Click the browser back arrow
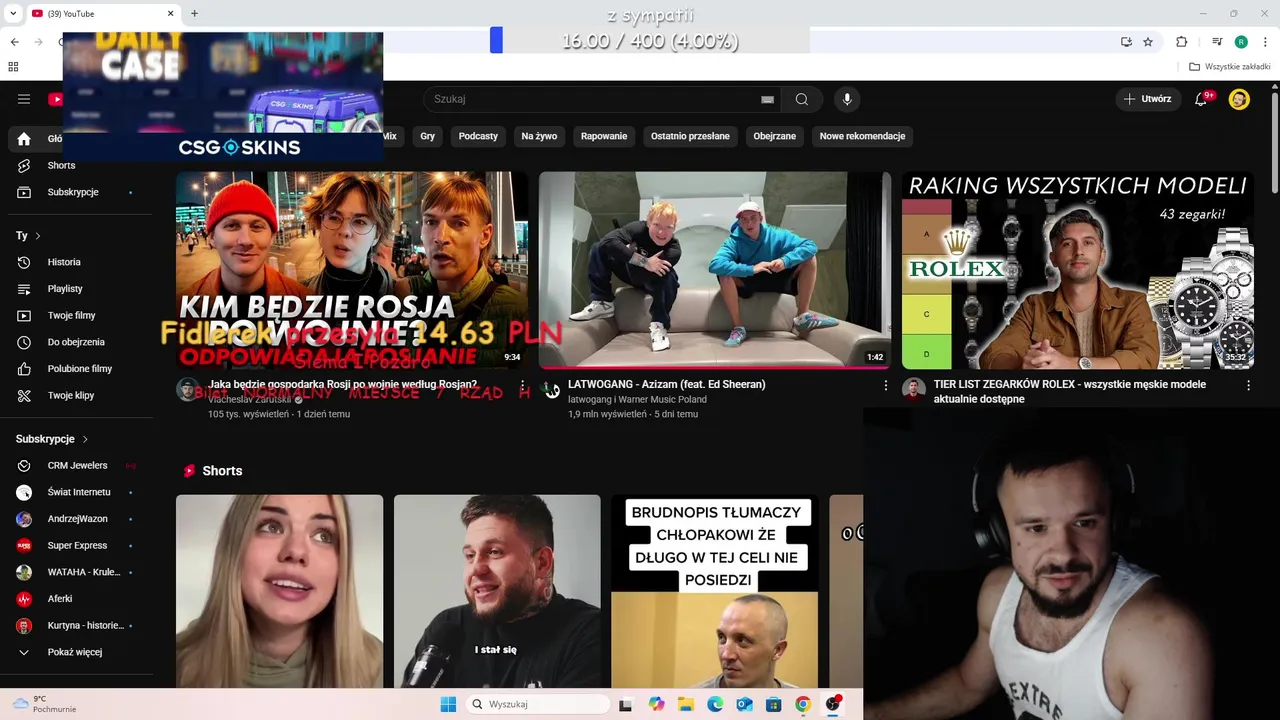This screenshot has height=720, width=1280. [14, 42]
